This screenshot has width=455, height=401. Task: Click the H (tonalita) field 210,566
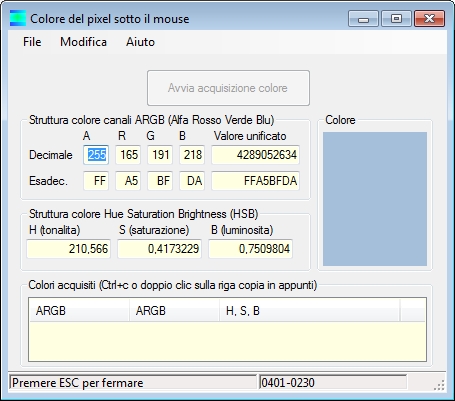68,249
